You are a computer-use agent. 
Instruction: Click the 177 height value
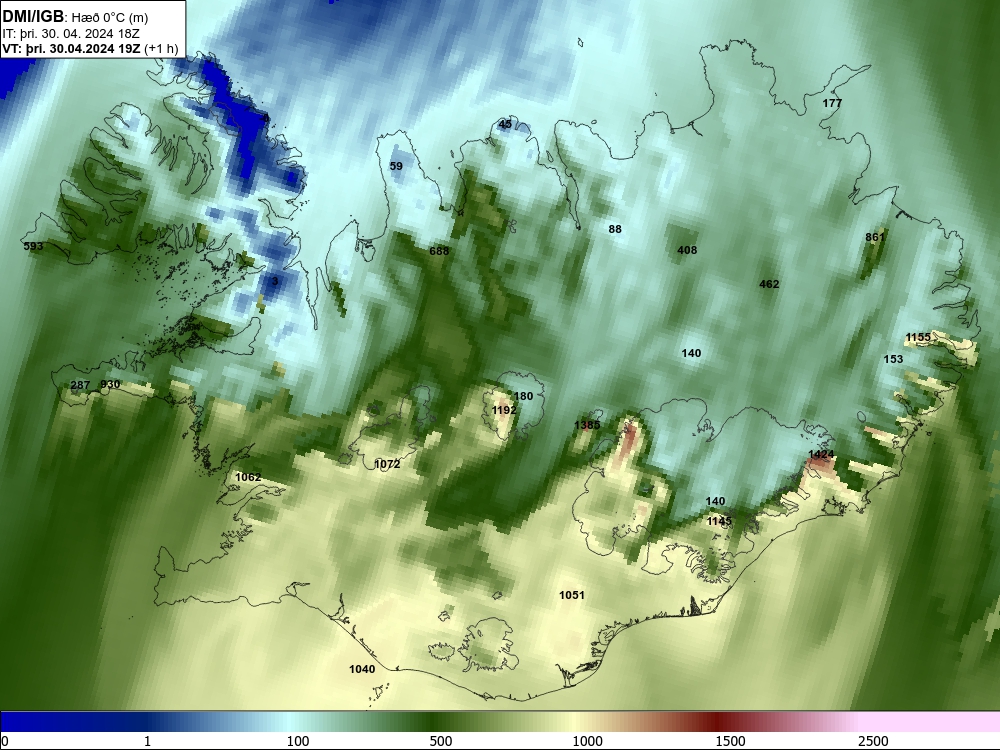pyautogui.click(x=832, y=103)
